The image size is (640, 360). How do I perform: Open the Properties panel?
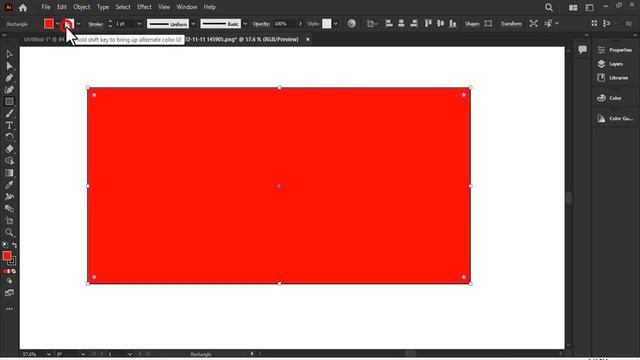(616, 50)
